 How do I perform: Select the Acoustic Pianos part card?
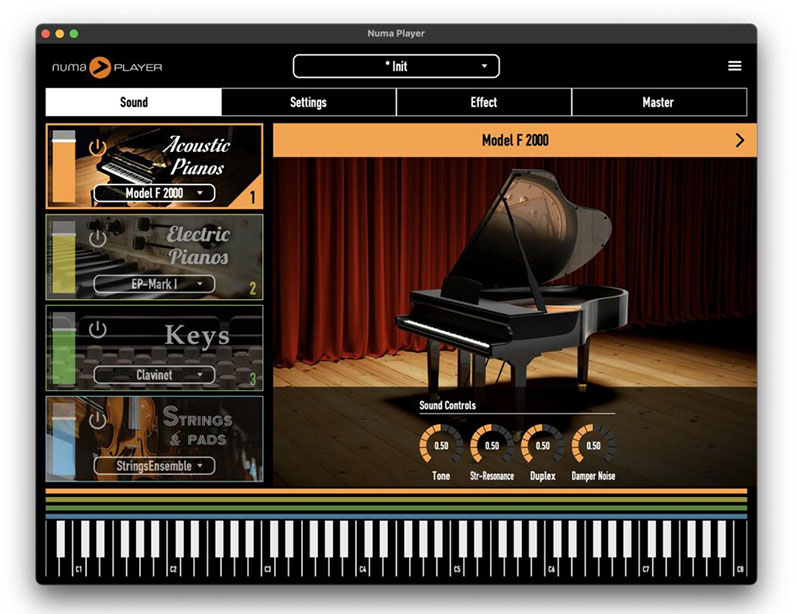pyautogui.click(x=154, y=166)
